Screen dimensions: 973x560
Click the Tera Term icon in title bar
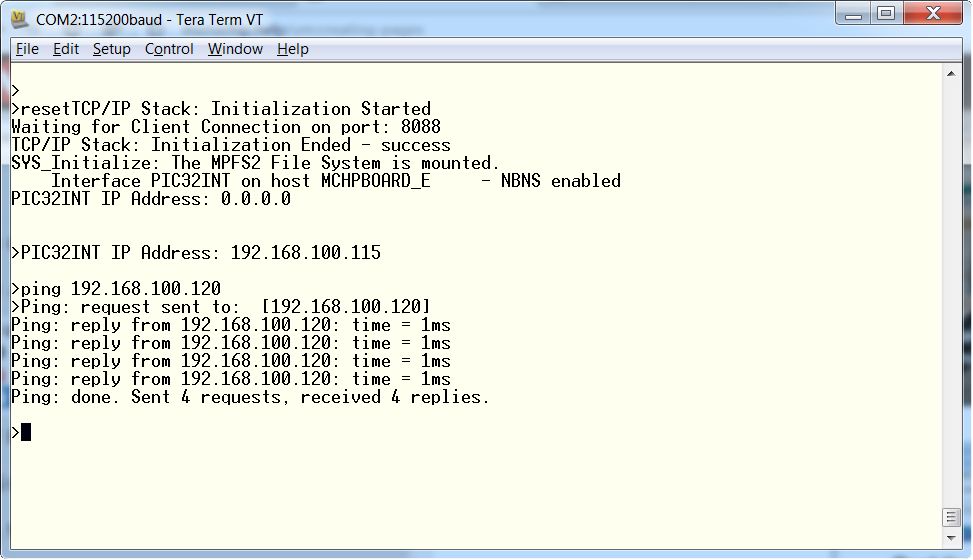[19, 19]
